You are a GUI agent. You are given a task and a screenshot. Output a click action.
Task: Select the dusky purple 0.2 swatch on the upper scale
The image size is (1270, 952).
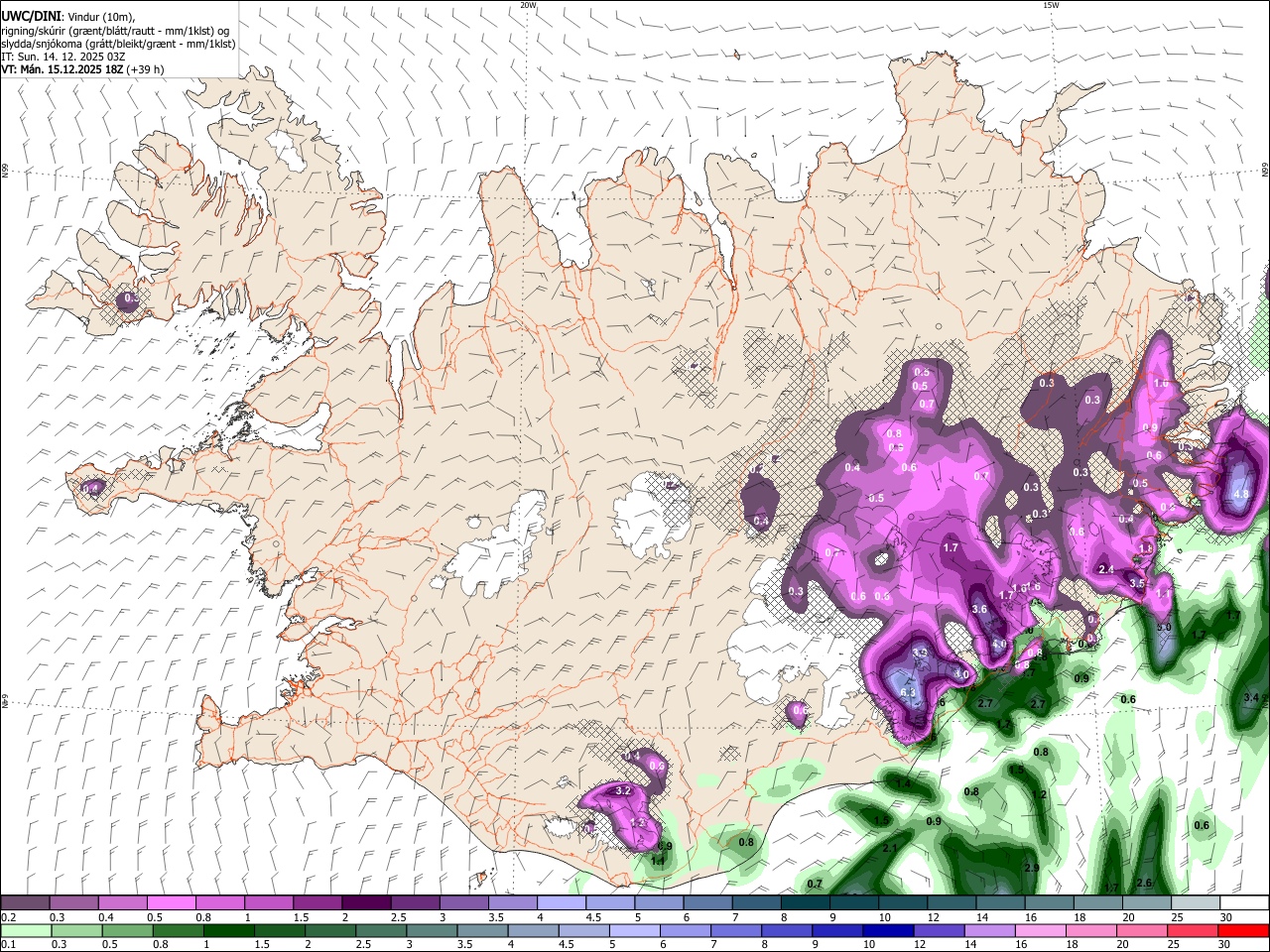pos(25,902)
